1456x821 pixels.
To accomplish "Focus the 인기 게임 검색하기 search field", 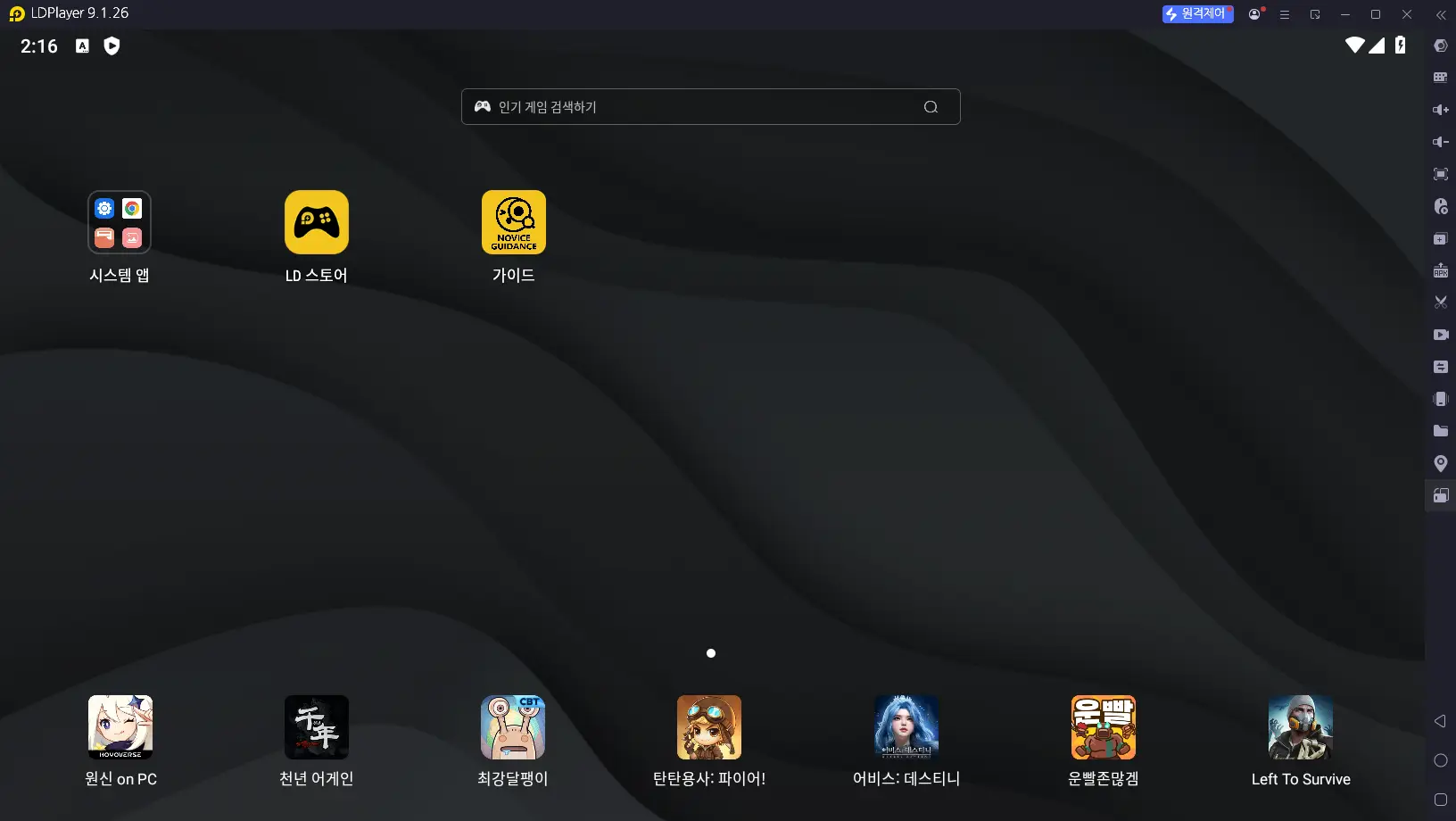I will coord(711,106).
